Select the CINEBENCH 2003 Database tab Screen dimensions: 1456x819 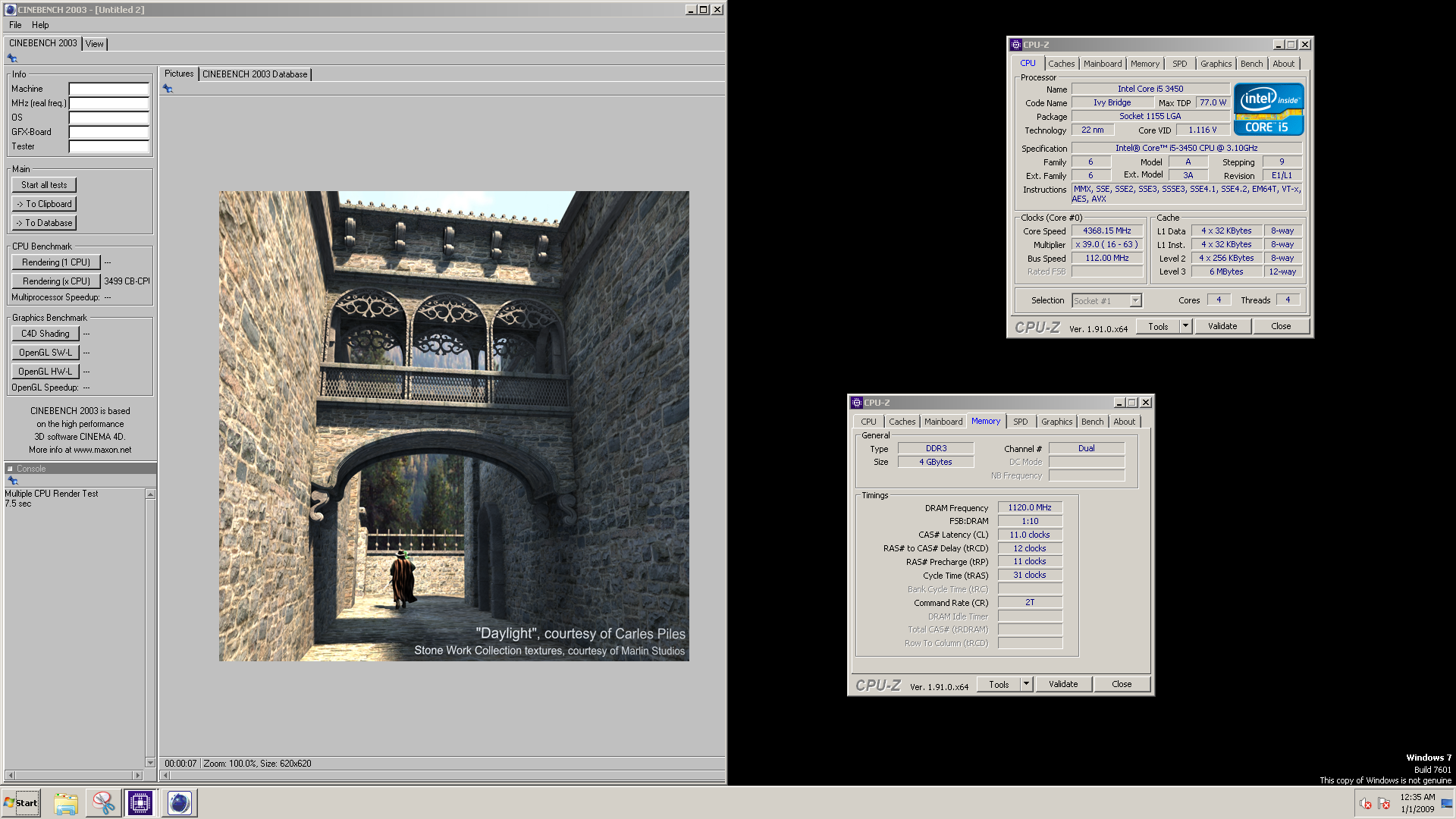click(x=255, y=74)
